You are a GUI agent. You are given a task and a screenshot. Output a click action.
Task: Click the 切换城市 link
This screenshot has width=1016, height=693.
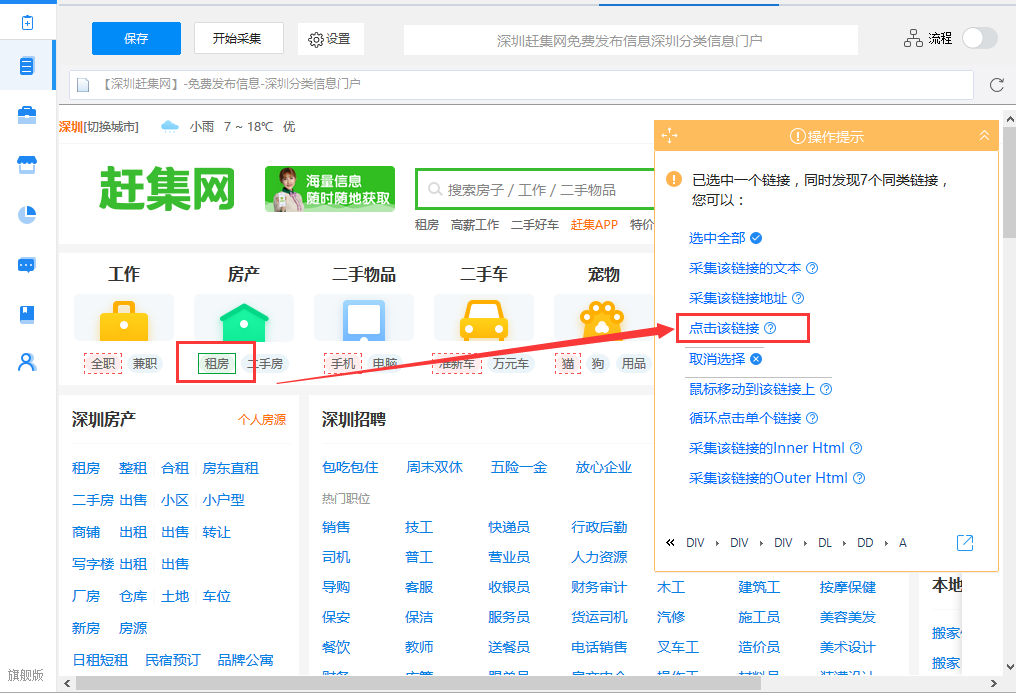point(111,127)
